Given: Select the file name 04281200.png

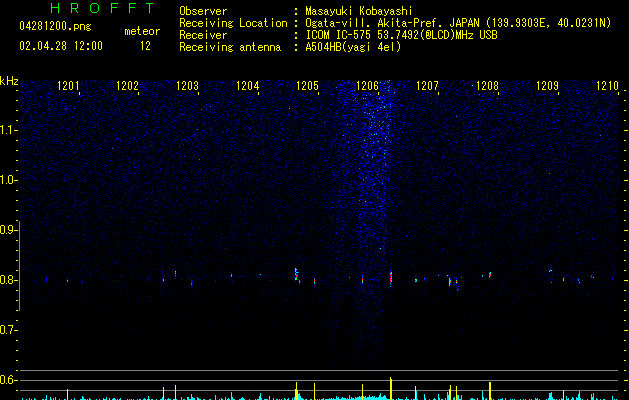Looking at the screenshot, I should pyautogui.click(x=55, y=27).
